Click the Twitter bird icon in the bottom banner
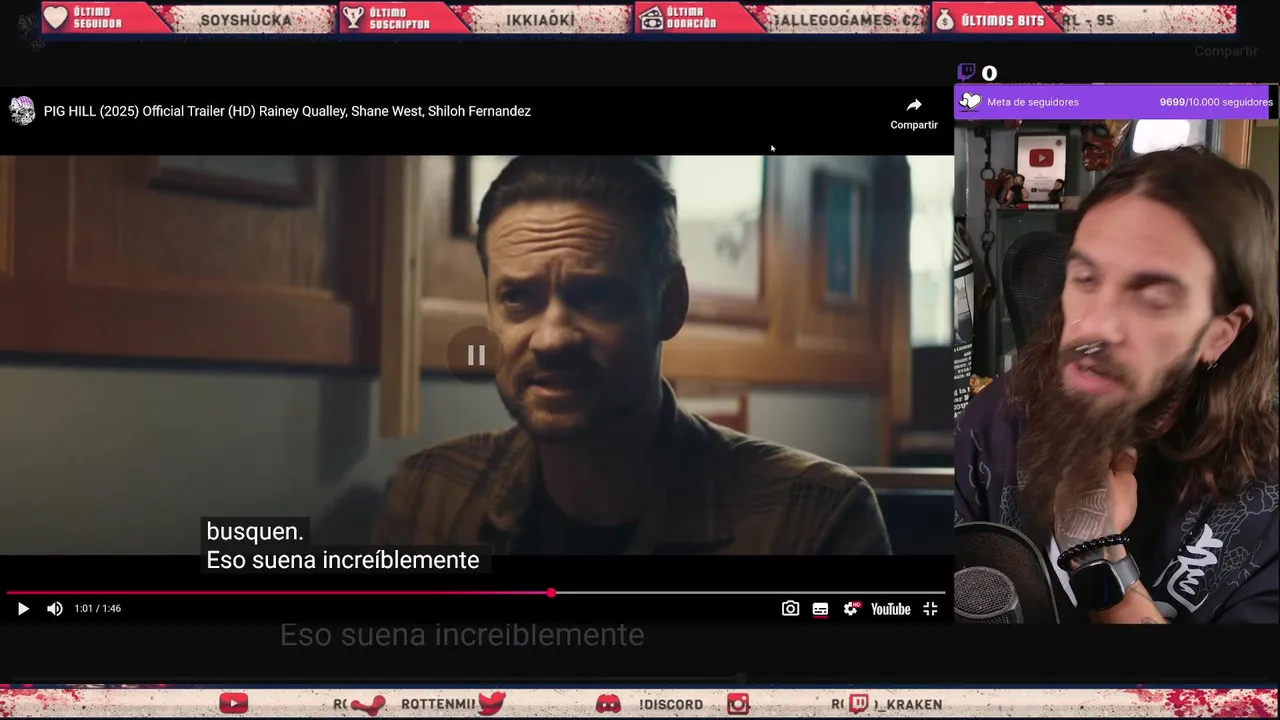Screen dimensions: 1280x720 point(491,703)
